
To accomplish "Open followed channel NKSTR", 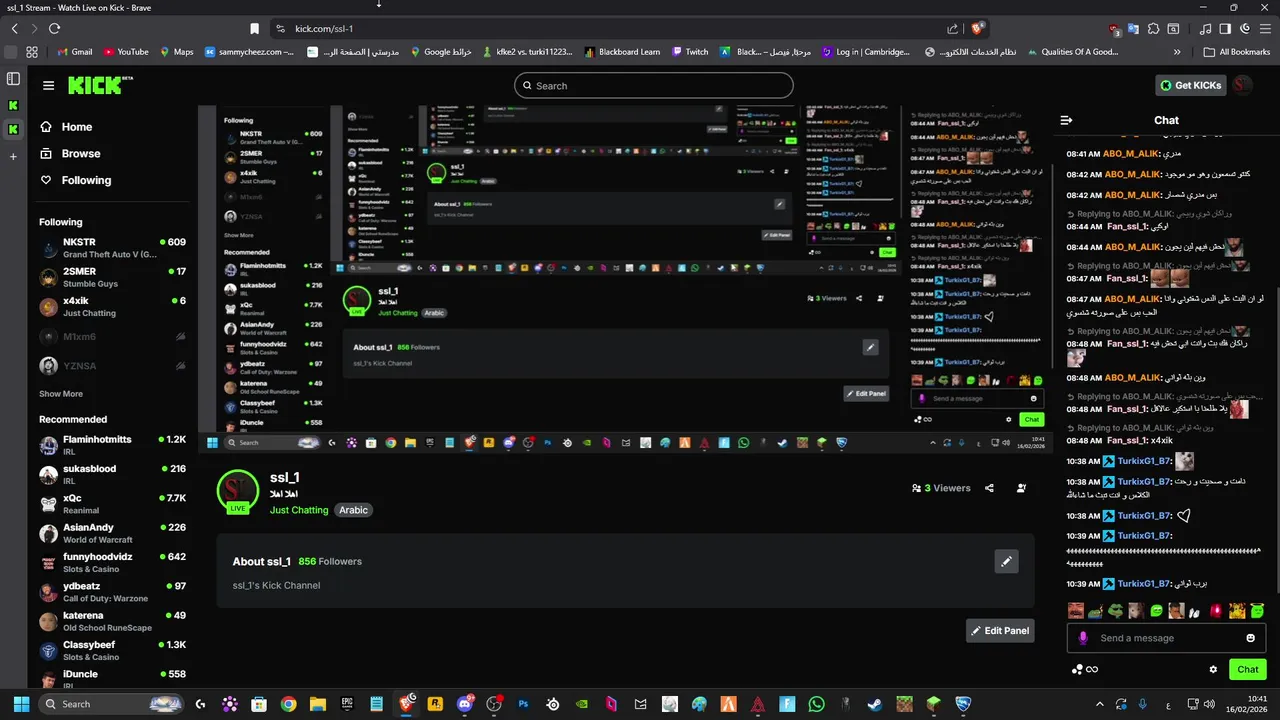I will [x=112, y=248].
